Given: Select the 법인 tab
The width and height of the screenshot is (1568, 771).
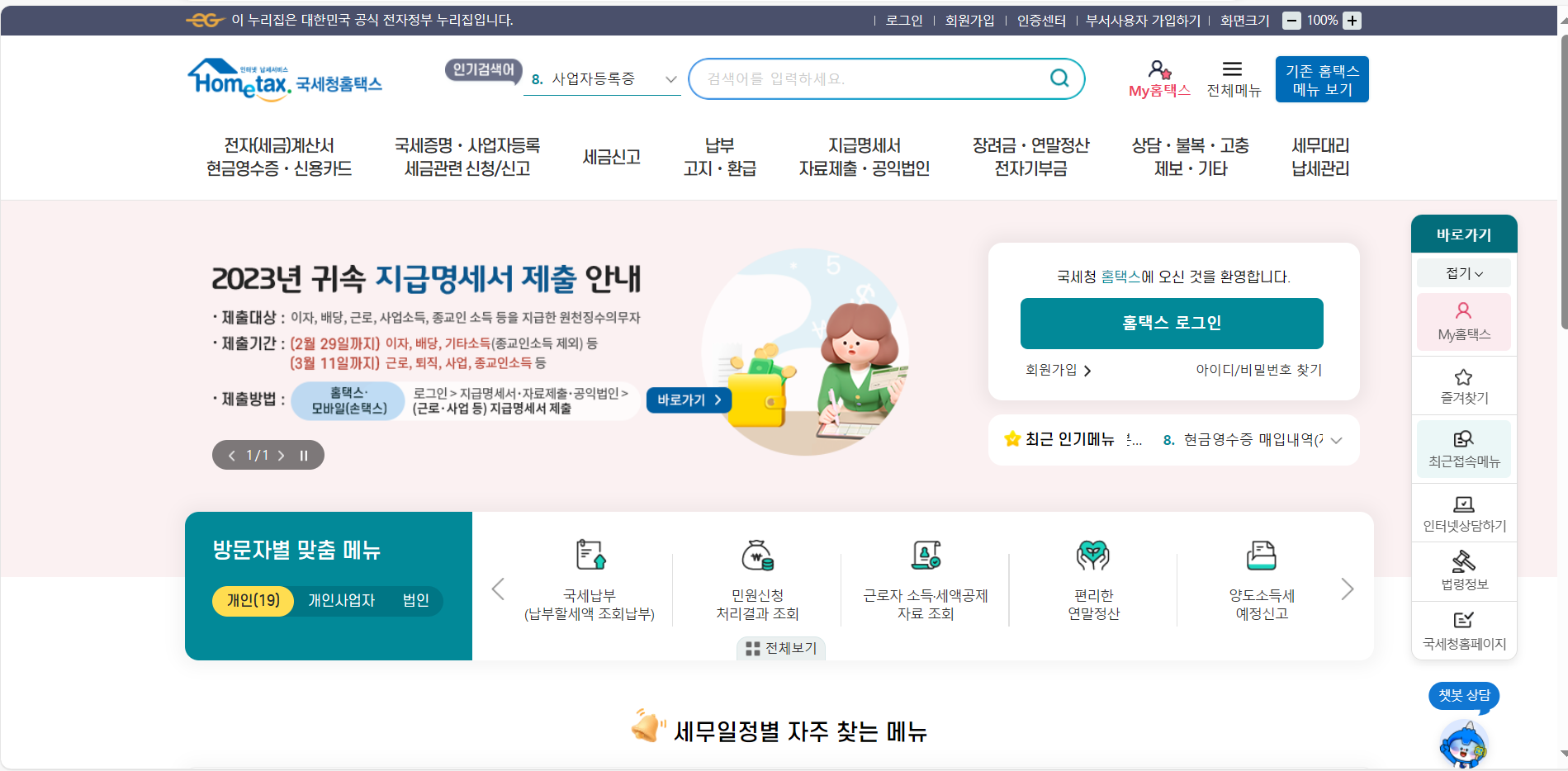Looking at the screenshot, I should (416, 600).
